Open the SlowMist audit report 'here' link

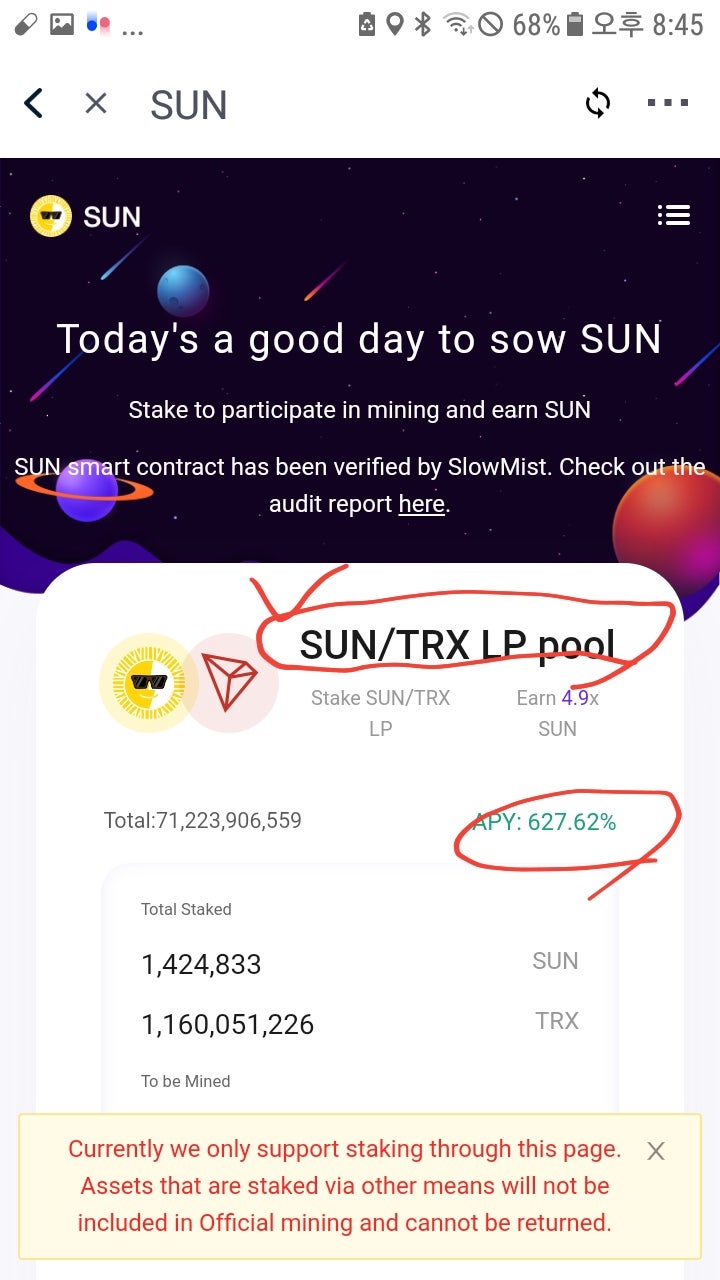tap(421, 504)
